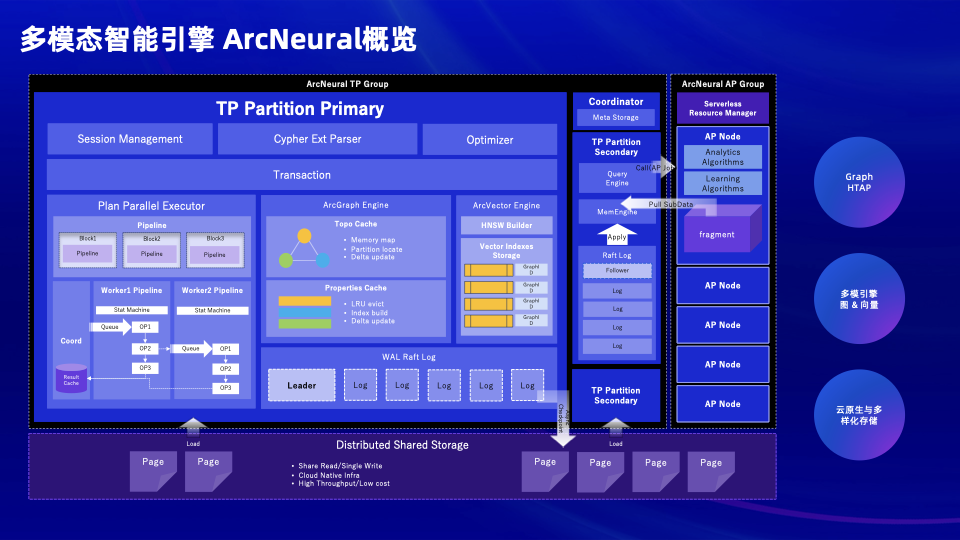Click the Serverless Resource Manager box
Screen dimensions: 960x540
point(722,108)
